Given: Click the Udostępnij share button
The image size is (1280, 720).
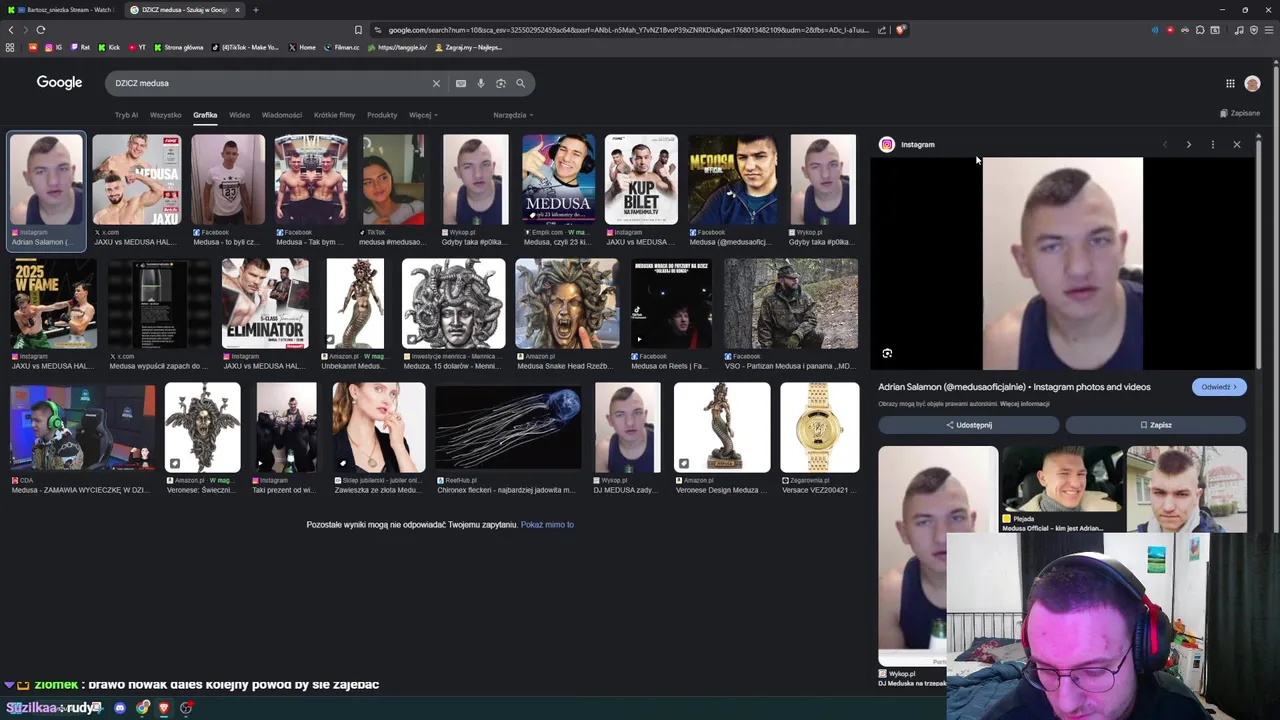Looking at the screenshot, I should (x=969, y=425).
